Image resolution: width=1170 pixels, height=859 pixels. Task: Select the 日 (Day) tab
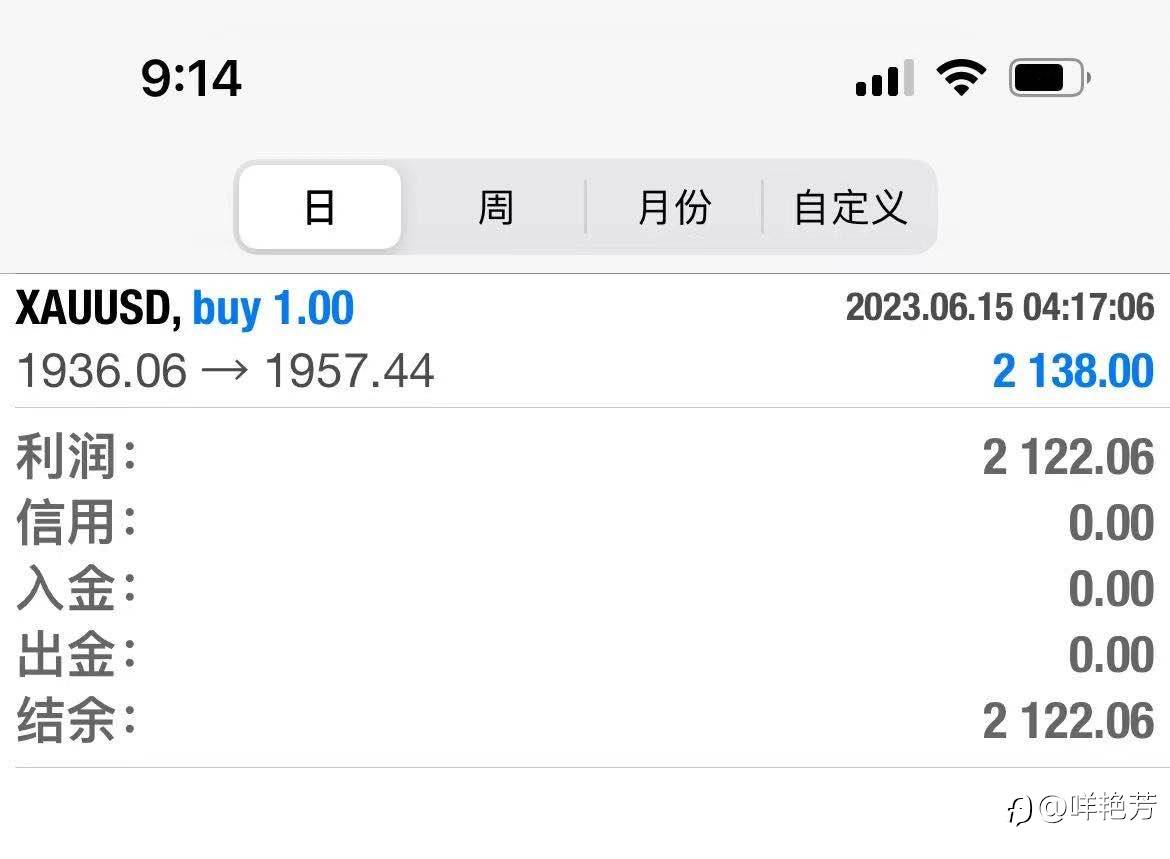320,208
